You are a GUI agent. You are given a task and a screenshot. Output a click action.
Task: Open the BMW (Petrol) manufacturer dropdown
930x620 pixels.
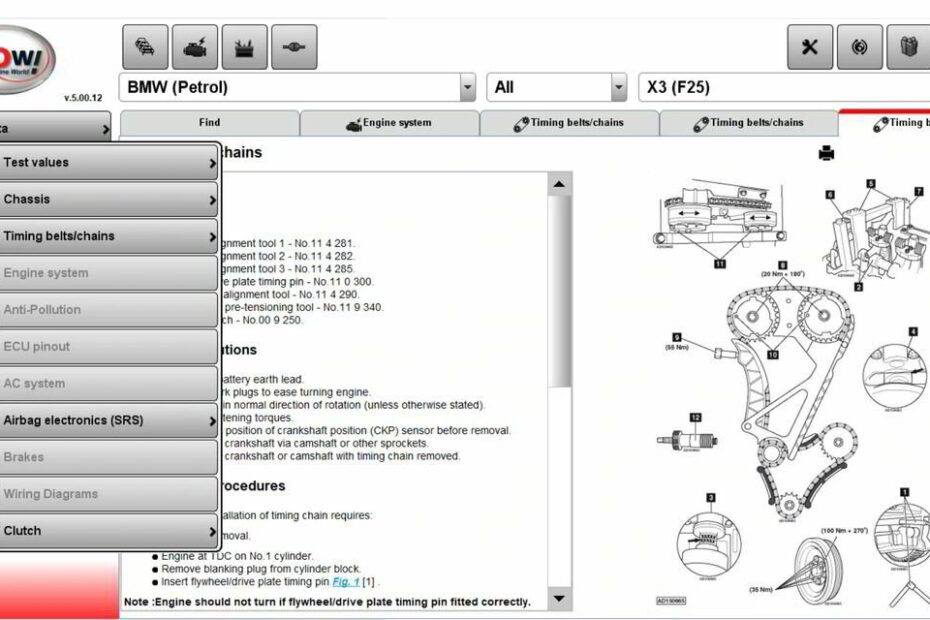pos(298,88)
